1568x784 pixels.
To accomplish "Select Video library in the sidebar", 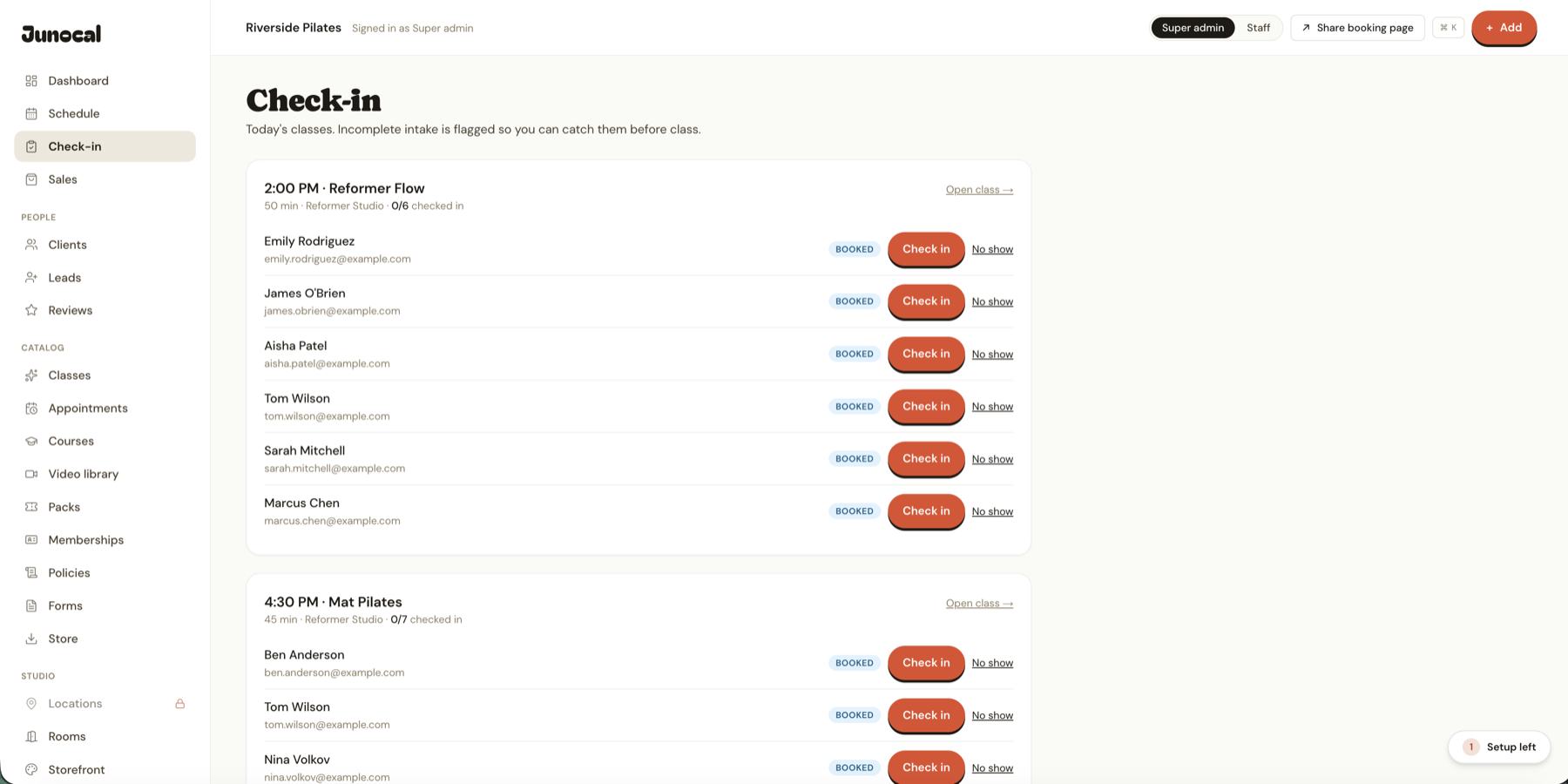I will pyautogui.click(x=105, y=474).
